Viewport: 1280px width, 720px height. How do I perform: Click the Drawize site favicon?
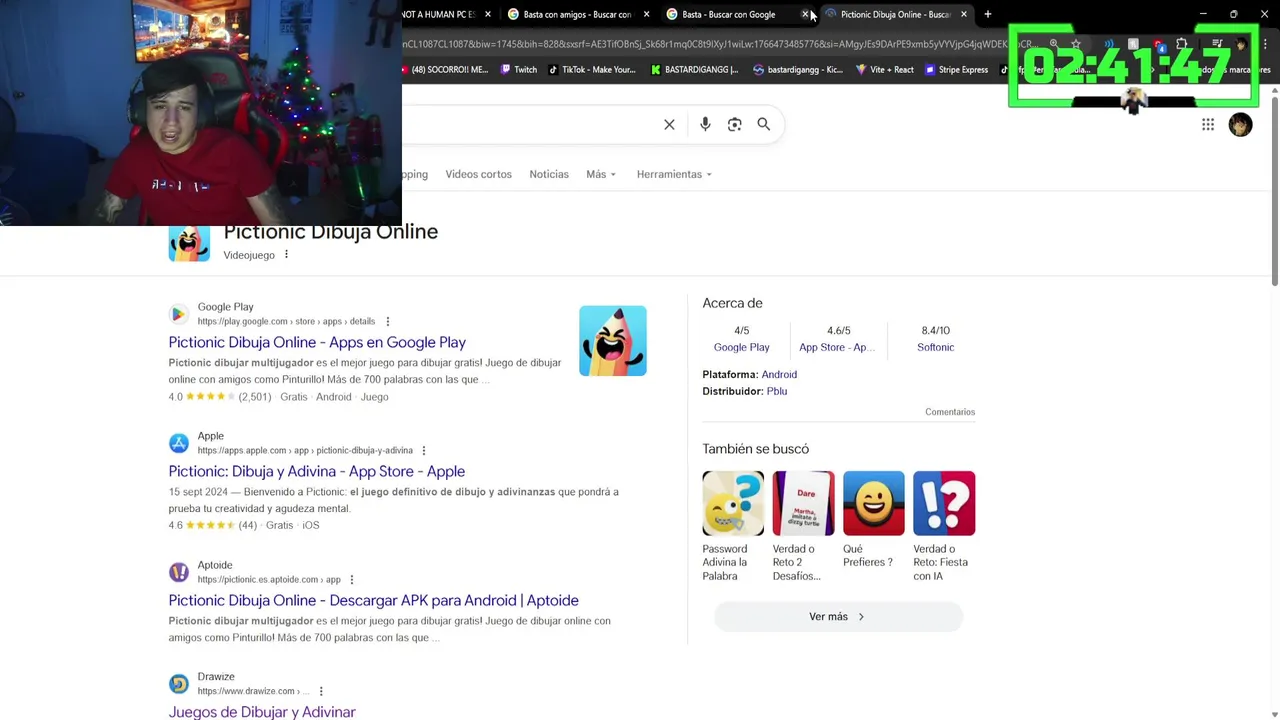point(179,684)
